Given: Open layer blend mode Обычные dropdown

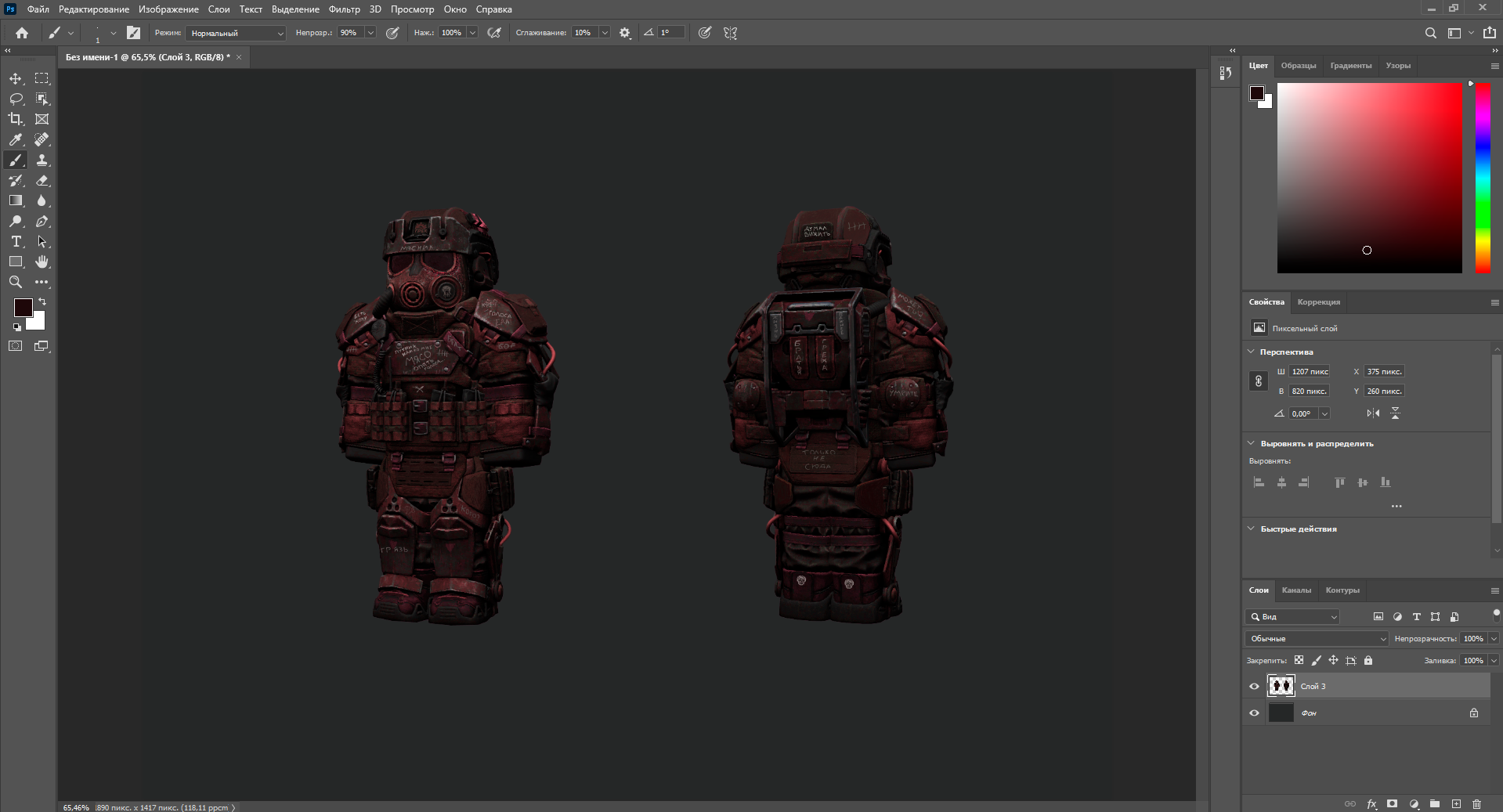Looking at the screenshot, I should (x=1317, y=638).
